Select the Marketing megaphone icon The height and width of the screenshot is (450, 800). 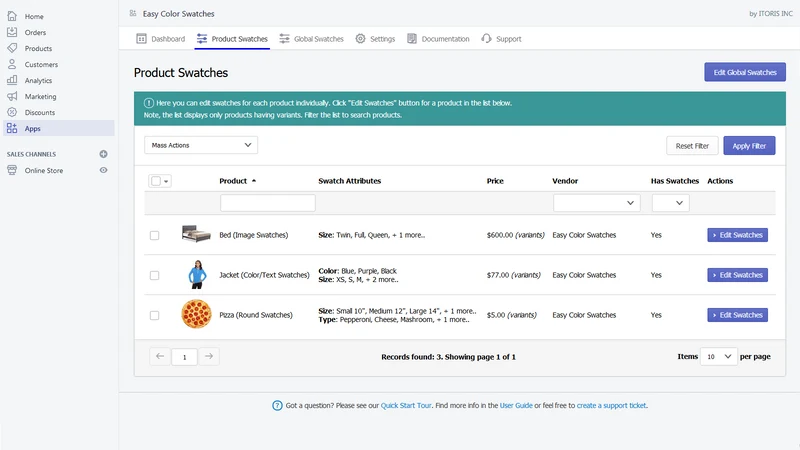pyautogui.click(x=12, y=96)
